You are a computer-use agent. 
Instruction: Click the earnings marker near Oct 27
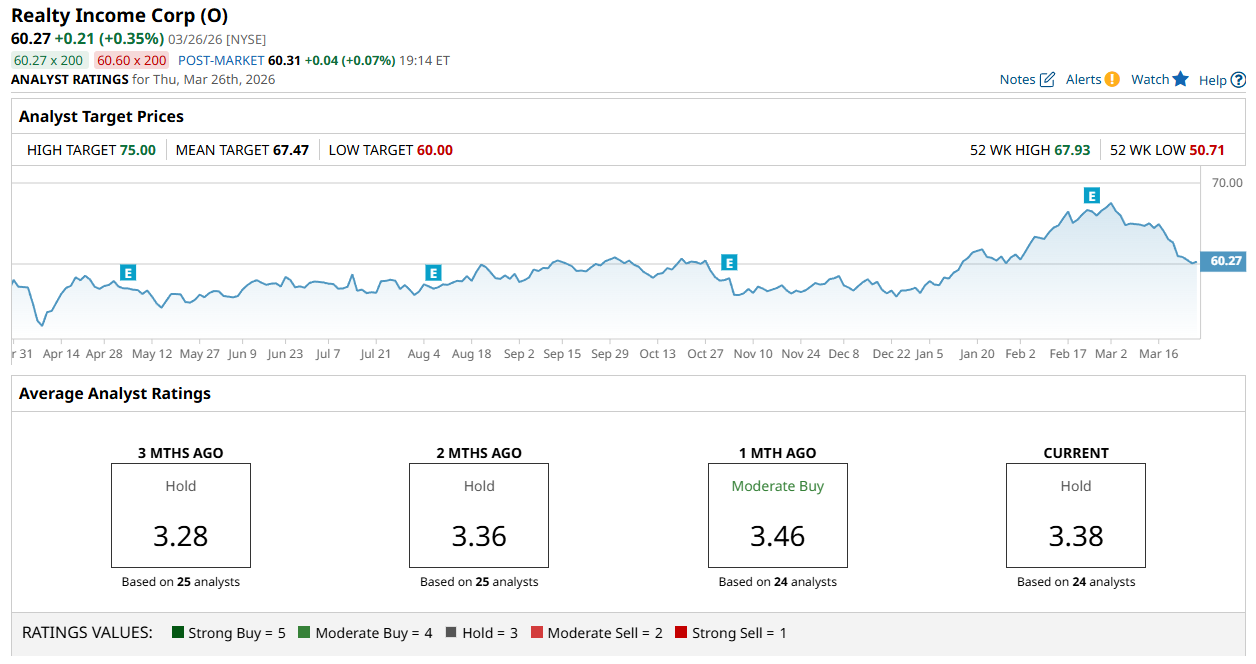coord(729,262)
